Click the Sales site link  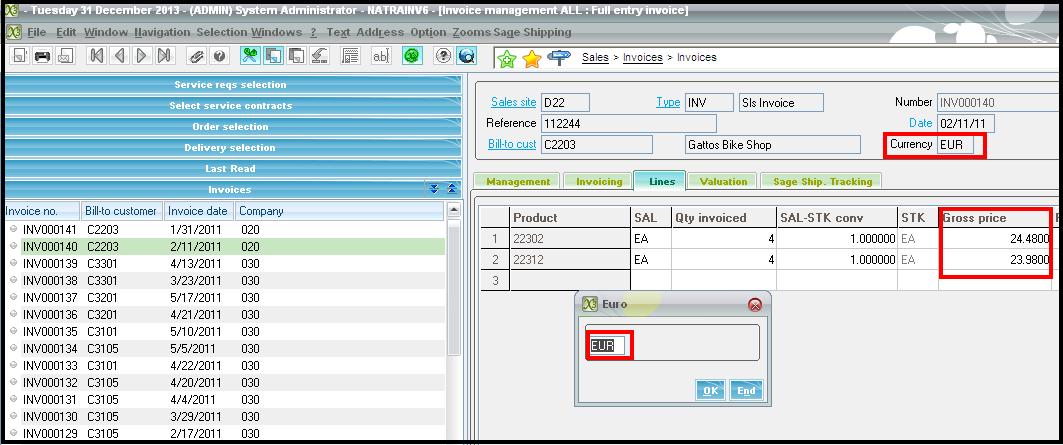513,102
